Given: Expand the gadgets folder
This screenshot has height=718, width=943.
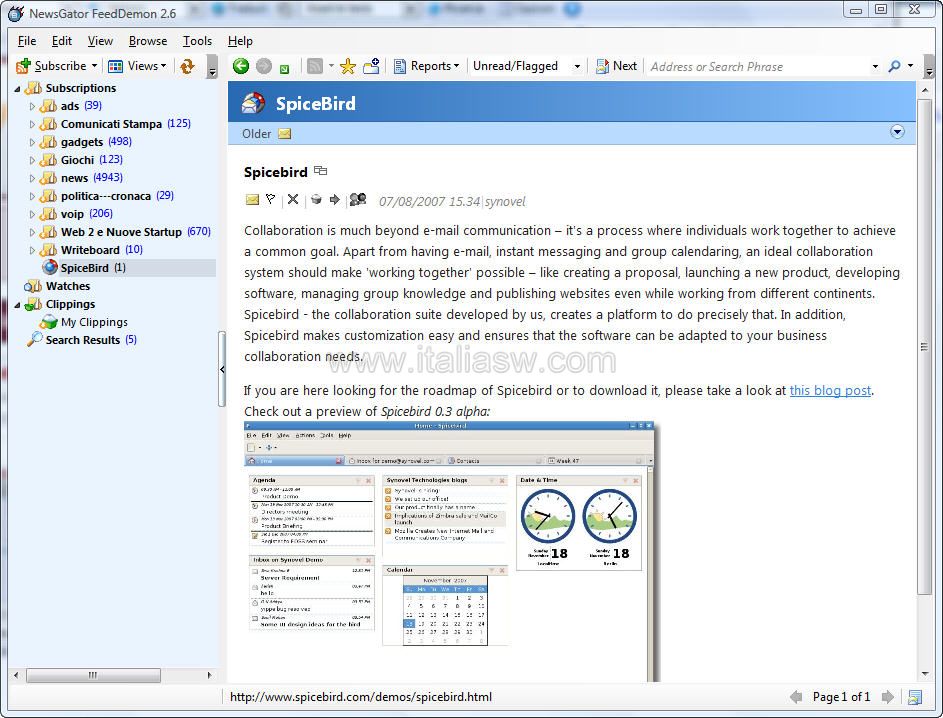Looking at the screenshot, I should click(32, 143).
